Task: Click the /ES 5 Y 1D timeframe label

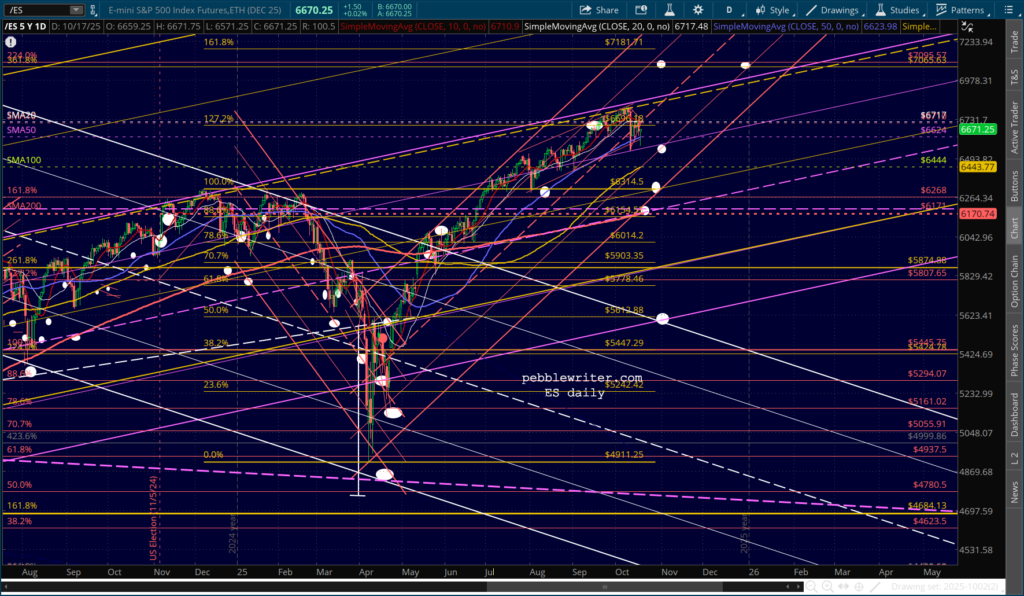Action: click(x=25, y=27)
